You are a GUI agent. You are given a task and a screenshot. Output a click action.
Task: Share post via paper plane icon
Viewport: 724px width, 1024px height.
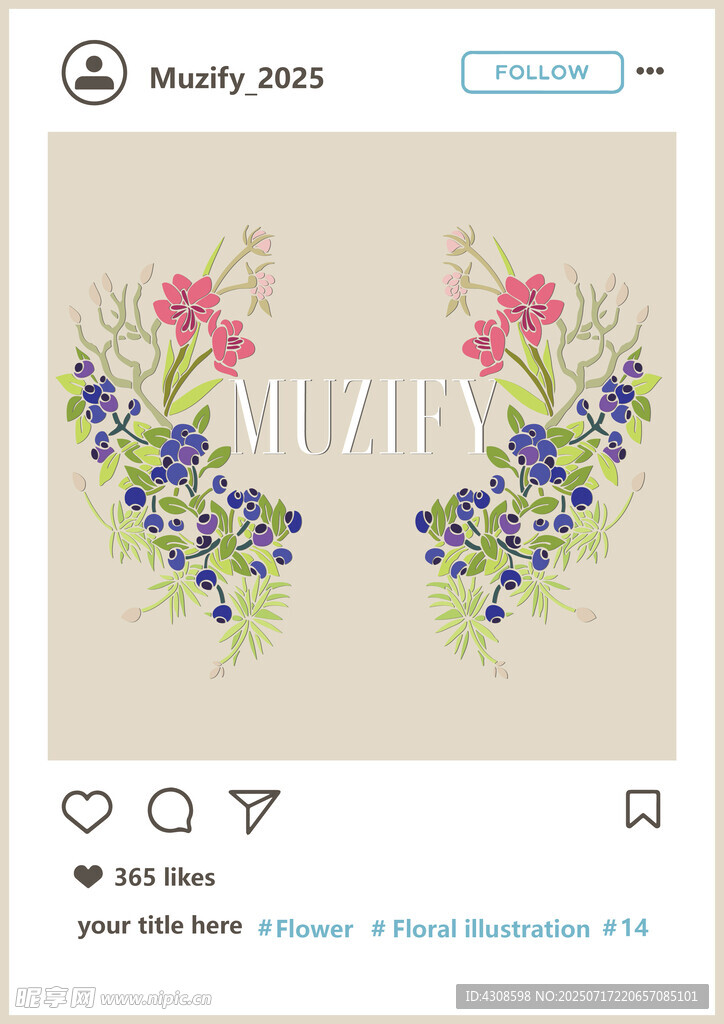pyautogui.click(x=254, y=811)
